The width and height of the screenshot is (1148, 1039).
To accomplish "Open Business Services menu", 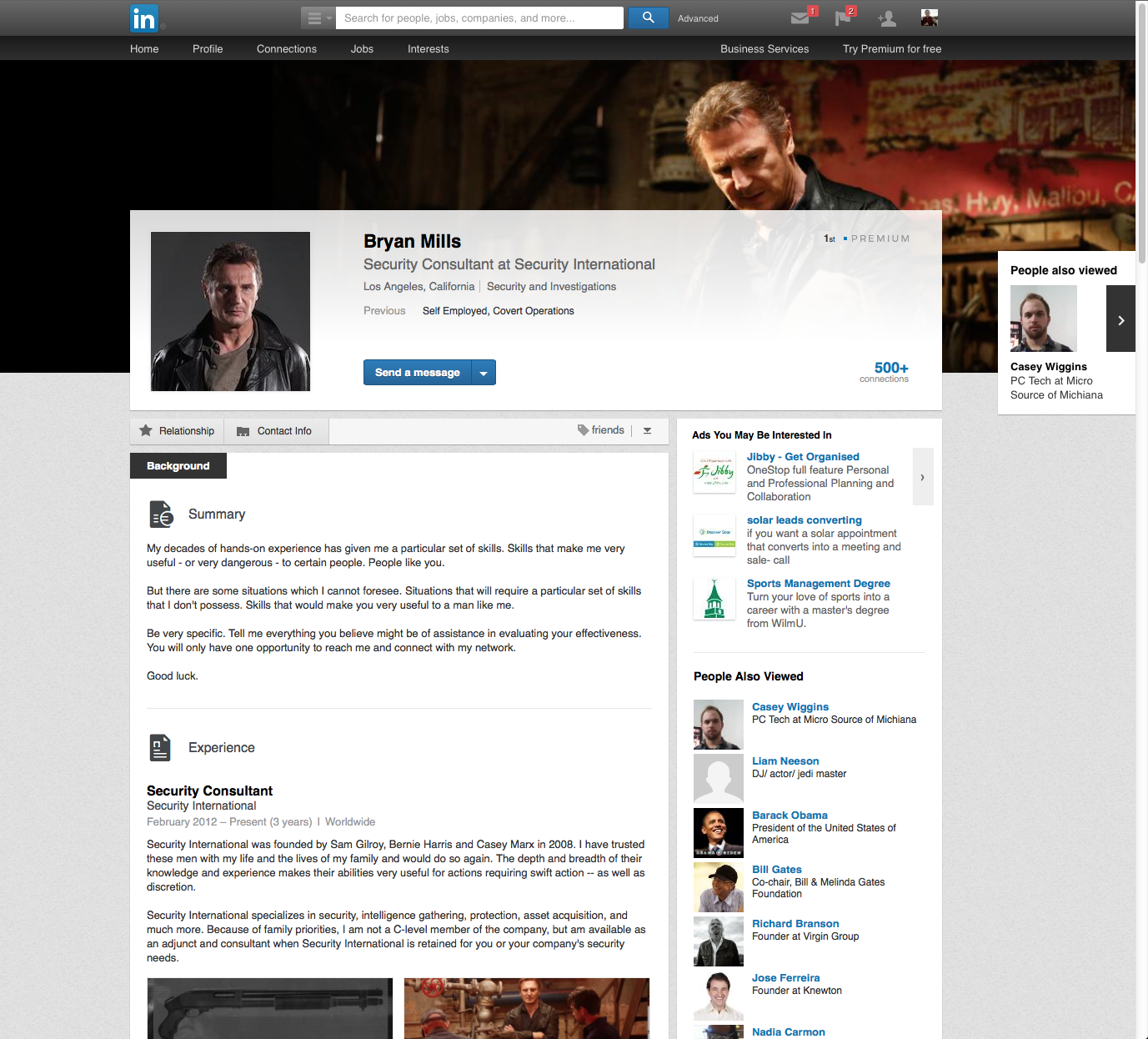I will [x=764, y=49].
